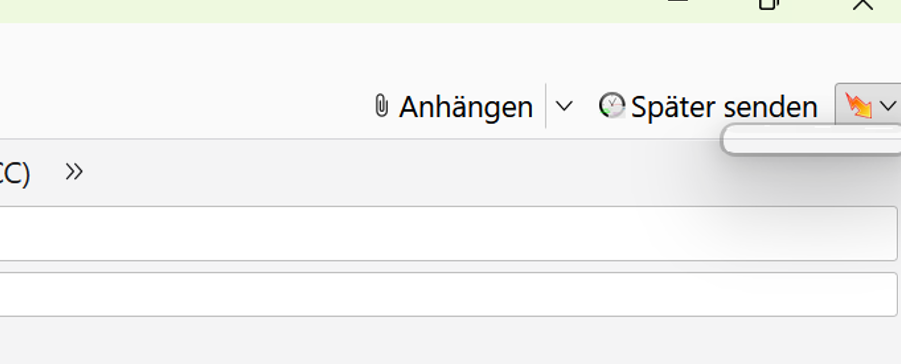Show more address fields via the » chevron
The height and width of the screenshot is (364, 901).
coord(74,171)
